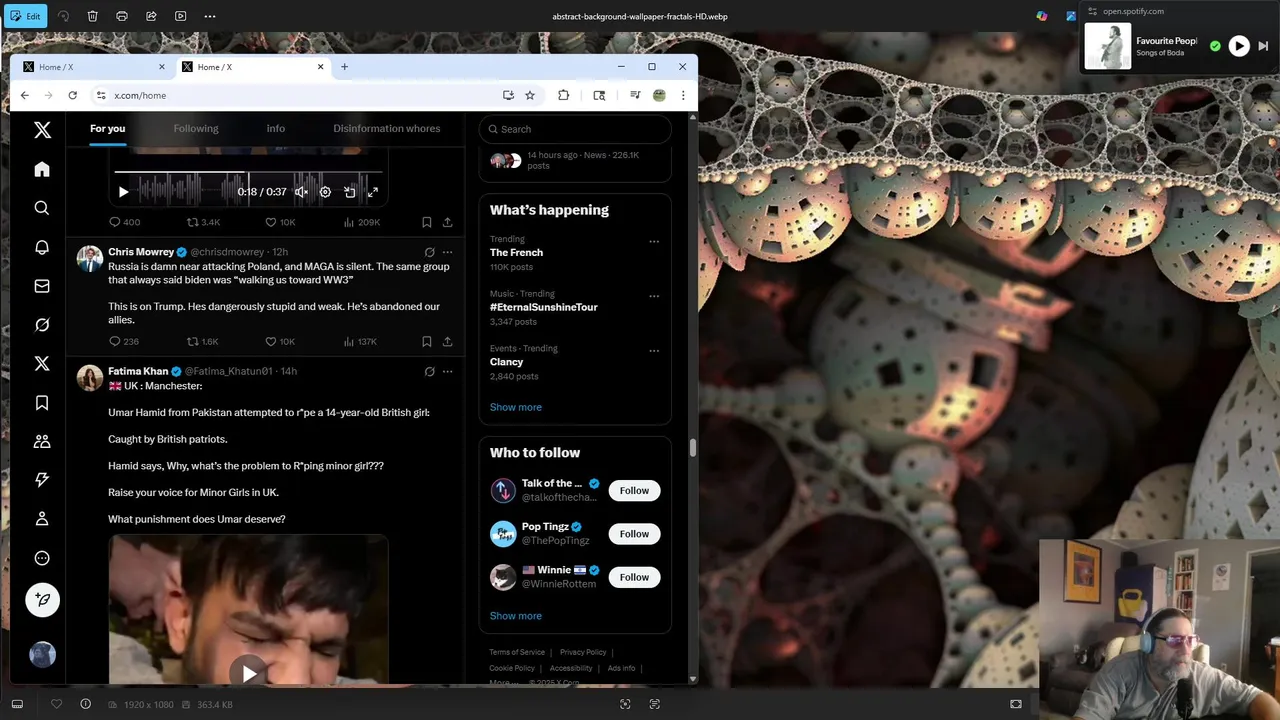Reply to Chris Mowrey's post
The width and height of the screenshot is (1280, 720).
click(x=115, y=342)
